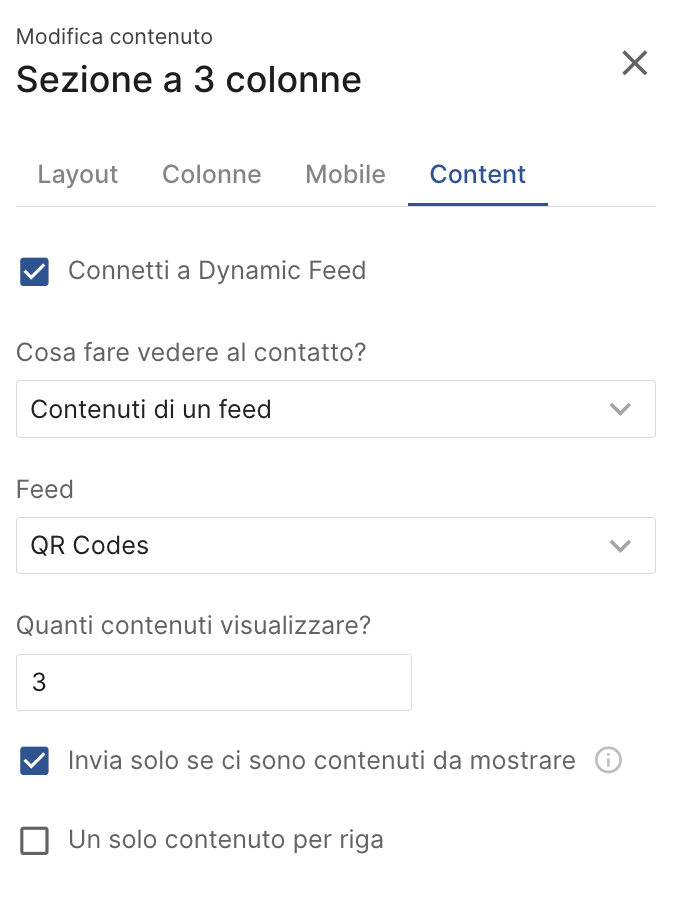Click the Sezione a 3 colonne heading
674x918 pixels.
coord(189,79)
